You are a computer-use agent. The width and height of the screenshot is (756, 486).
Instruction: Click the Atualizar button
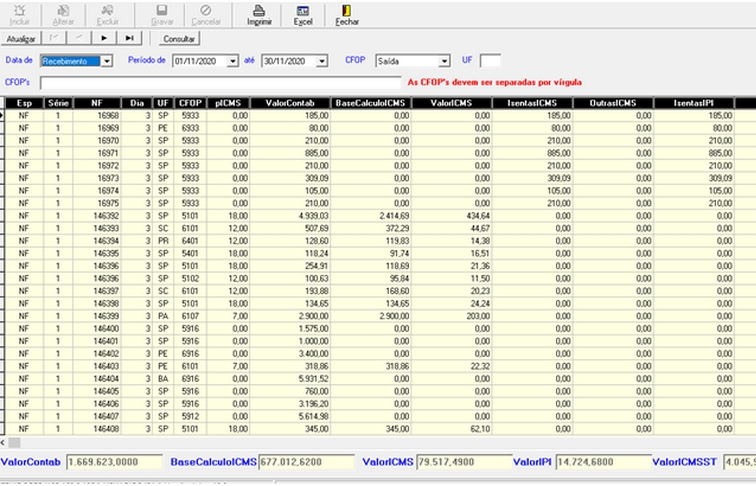21,39
